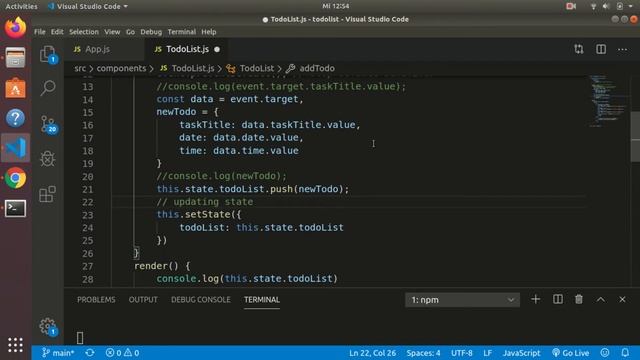Switch to the App.js editor tab
Screen dimensions: 640x360
point(104,49)
